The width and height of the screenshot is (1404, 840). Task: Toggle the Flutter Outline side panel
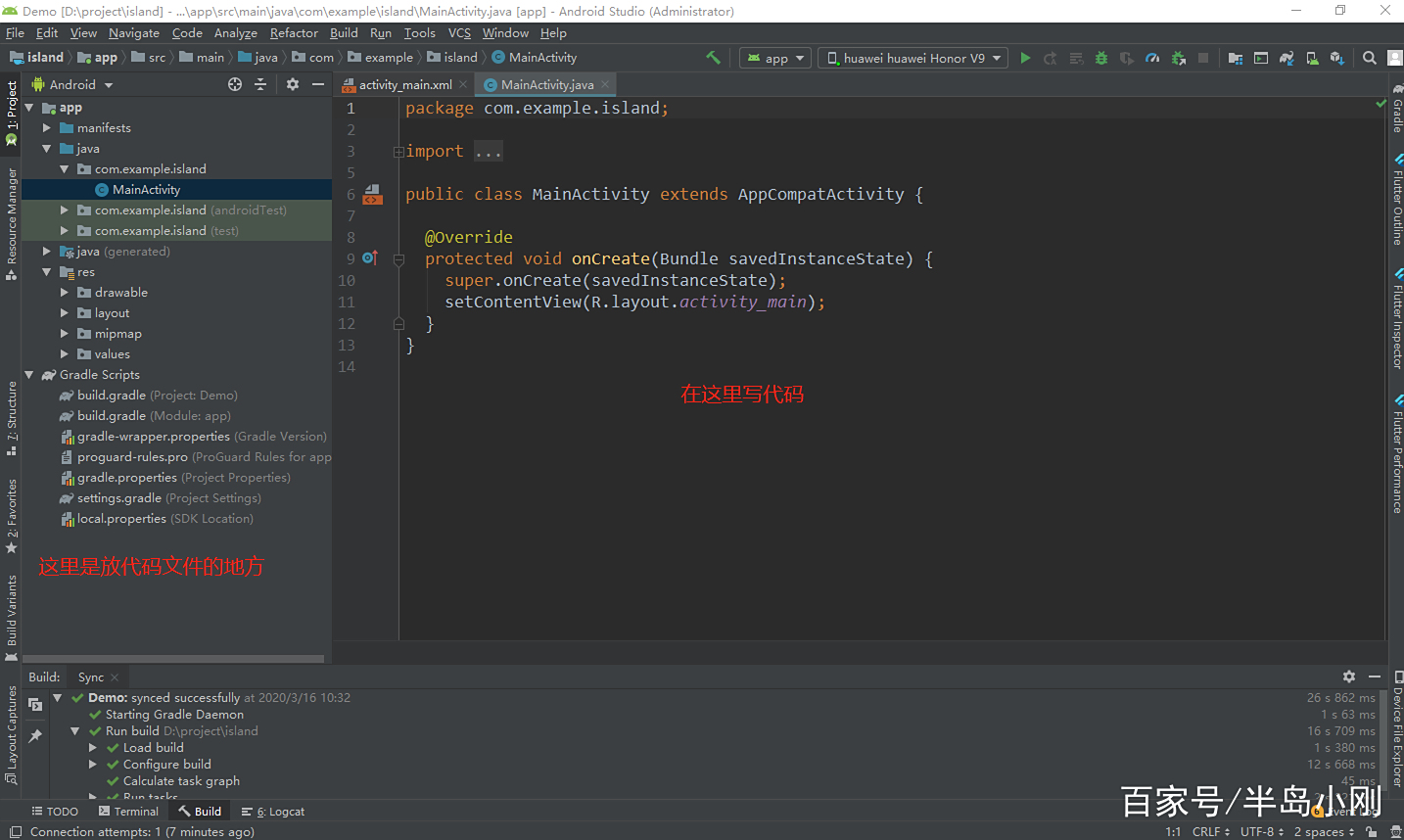coord(1397,200)
